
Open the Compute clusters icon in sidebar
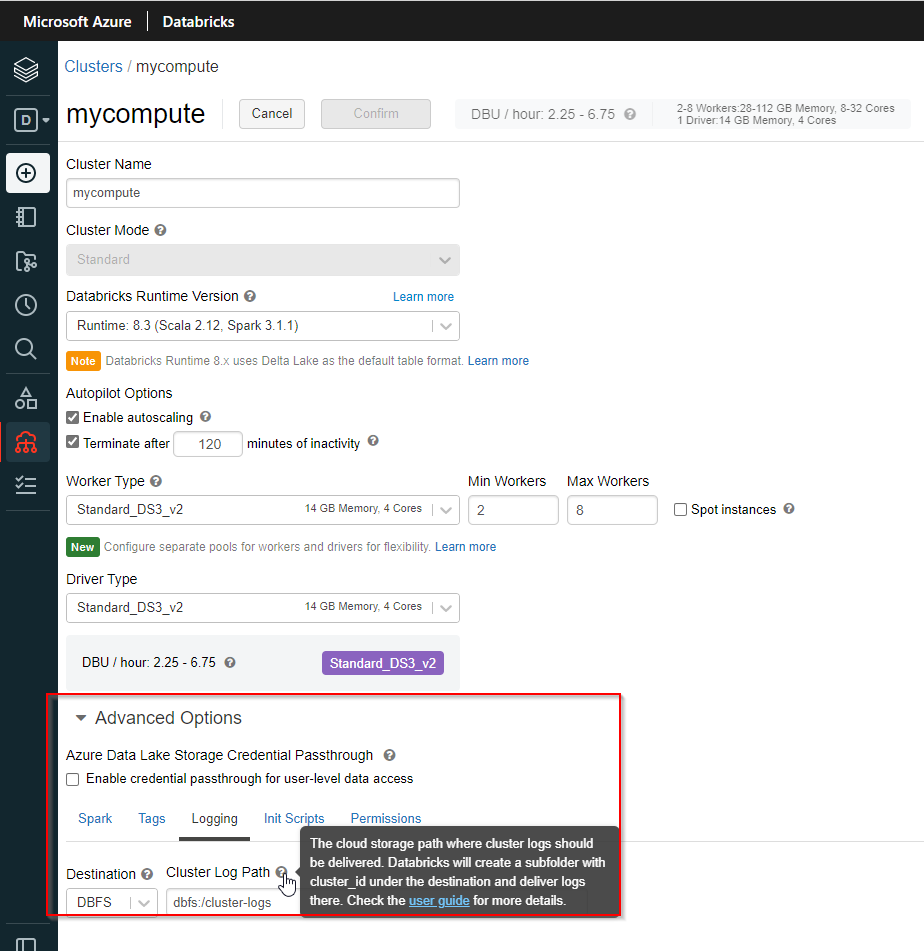(x=26, y=442)
